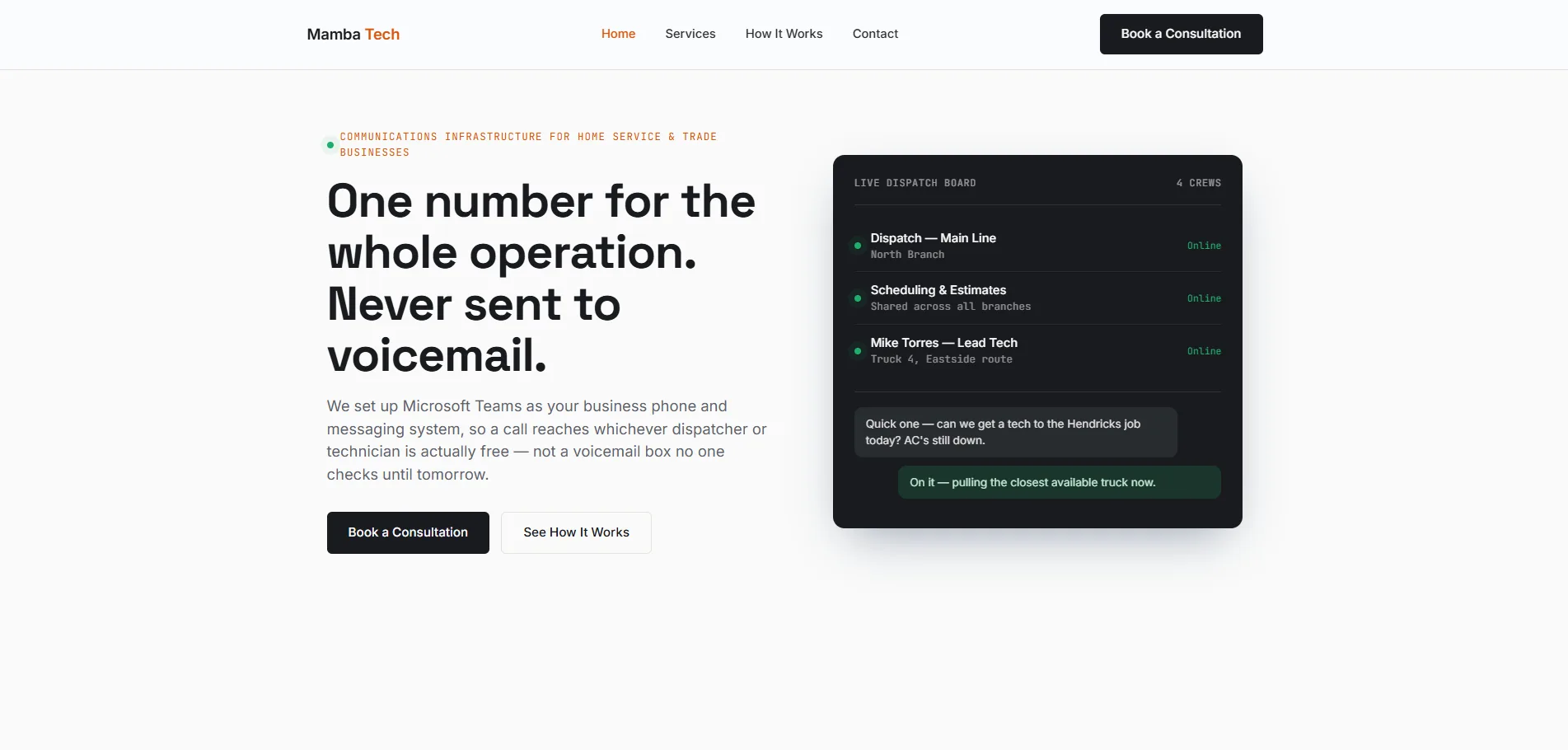Click the status dot for Mike Torres
This screenshot has height=750, width=1568.
[858, 351]
